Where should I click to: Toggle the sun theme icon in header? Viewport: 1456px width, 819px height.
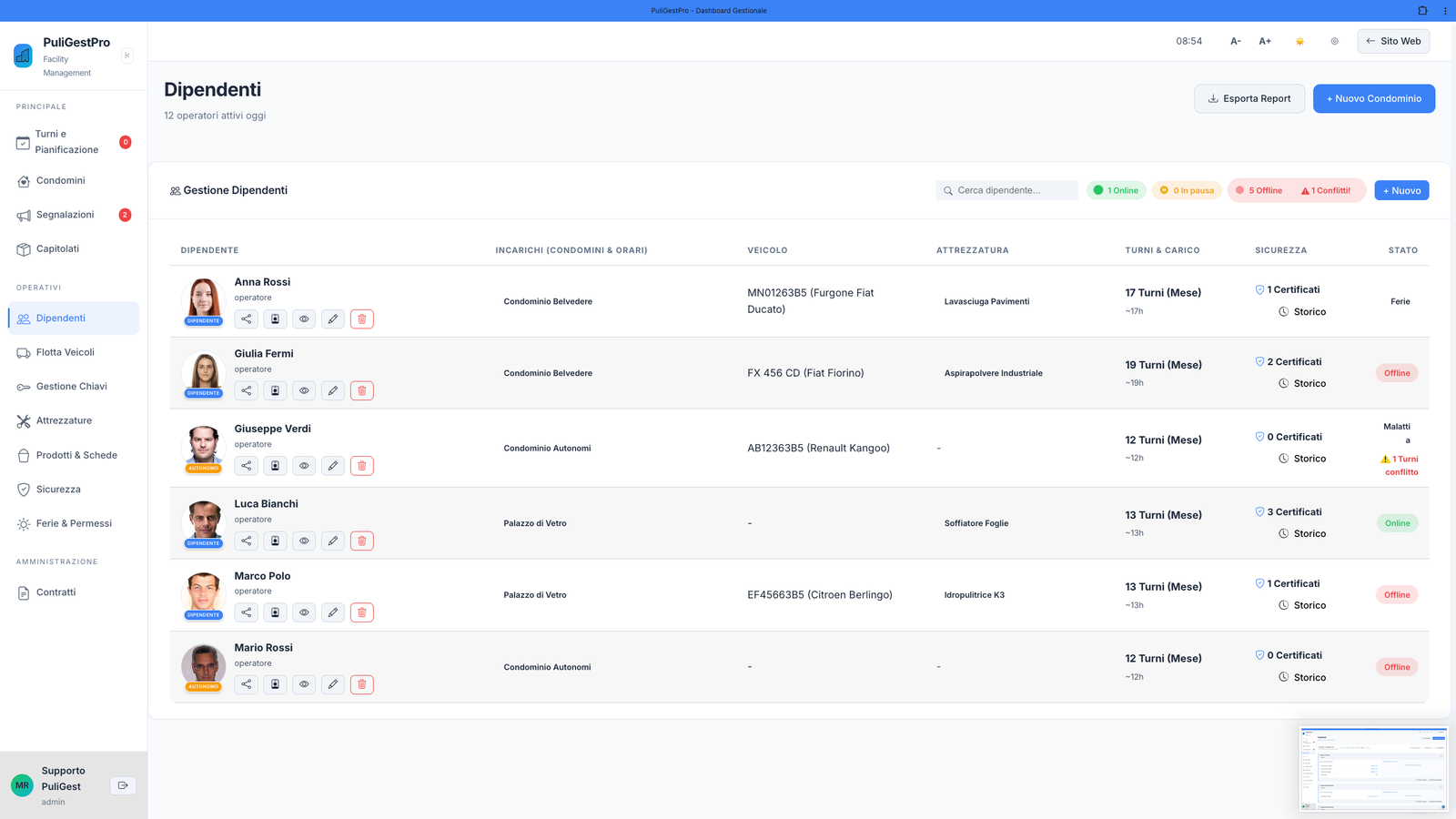tap(1299, 41)
